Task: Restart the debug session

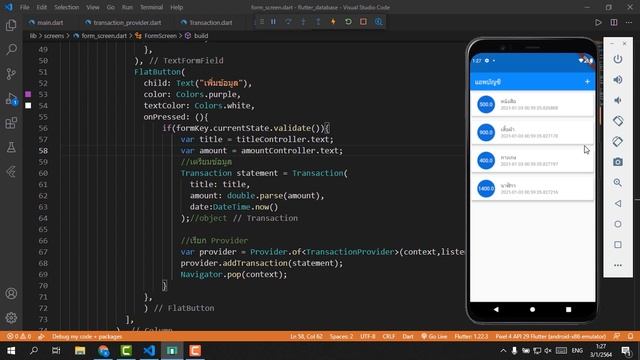Action: click(348, 22)
